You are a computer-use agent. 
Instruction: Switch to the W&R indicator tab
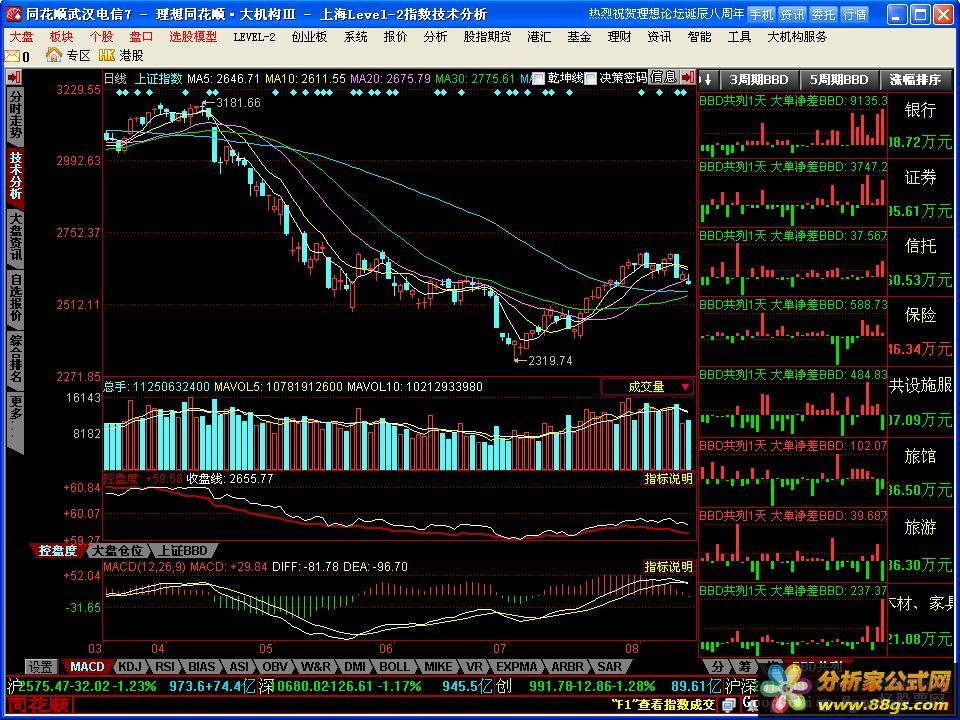(316, 667)
